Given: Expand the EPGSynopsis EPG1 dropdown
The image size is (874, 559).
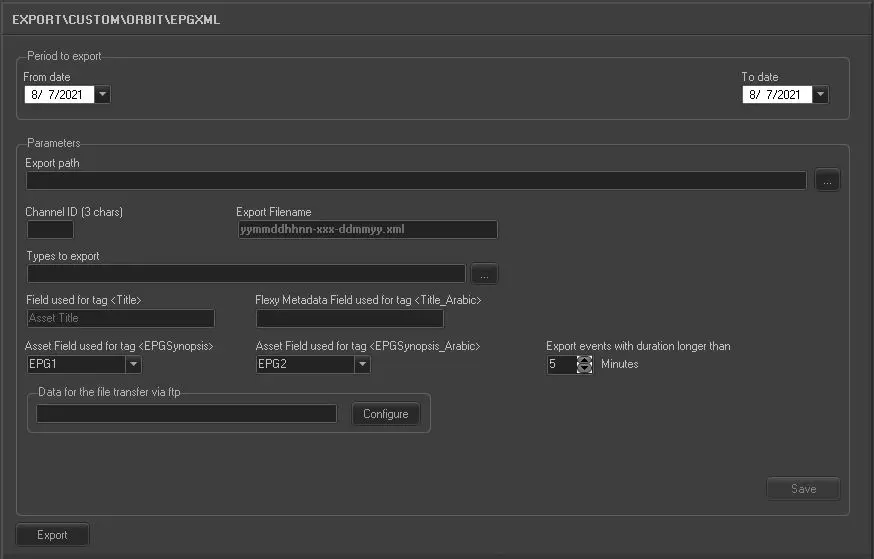Looking at the screenshot, I should [x=133, y=365].
